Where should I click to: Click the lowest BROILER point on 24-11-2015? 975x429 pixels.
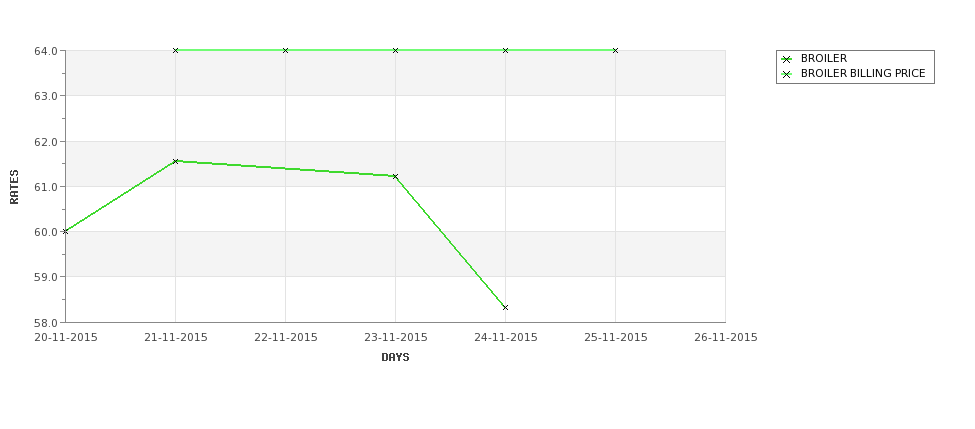pyautogui.click(x=506, y=307)
